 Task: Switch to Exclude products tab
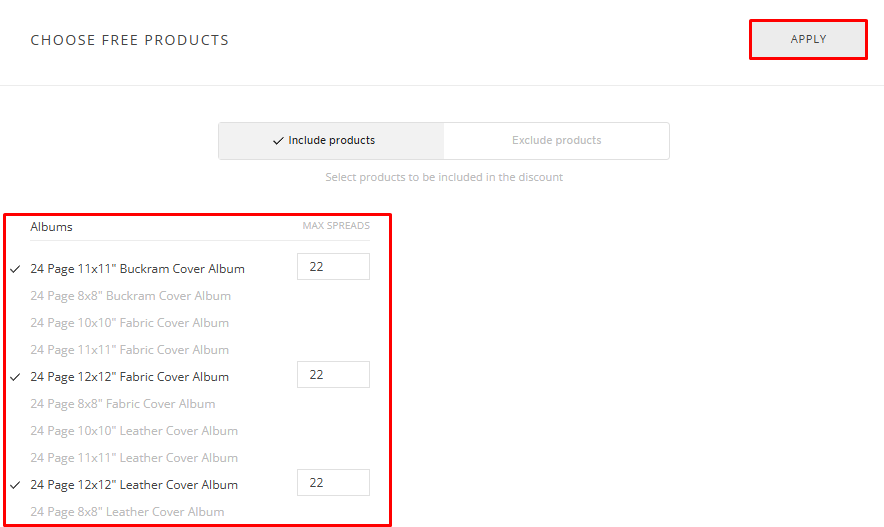(x=556, y=141)
